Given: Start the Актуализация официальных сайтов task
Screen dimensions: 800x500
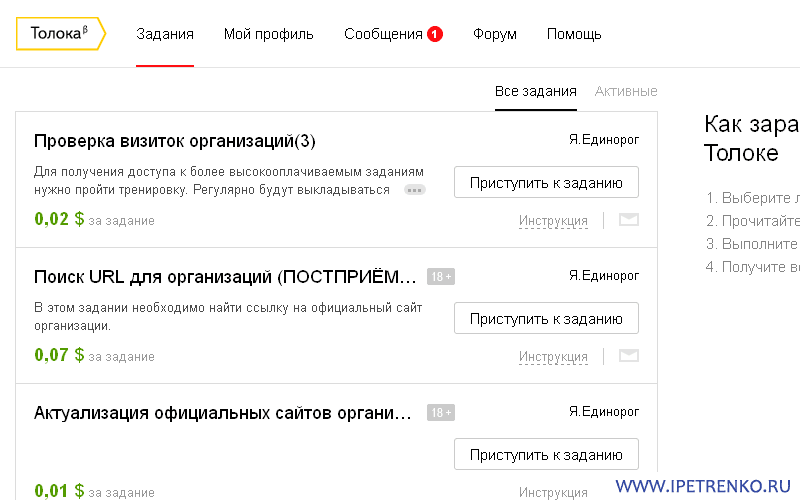Looking at the screenshot, I should 546,455.
